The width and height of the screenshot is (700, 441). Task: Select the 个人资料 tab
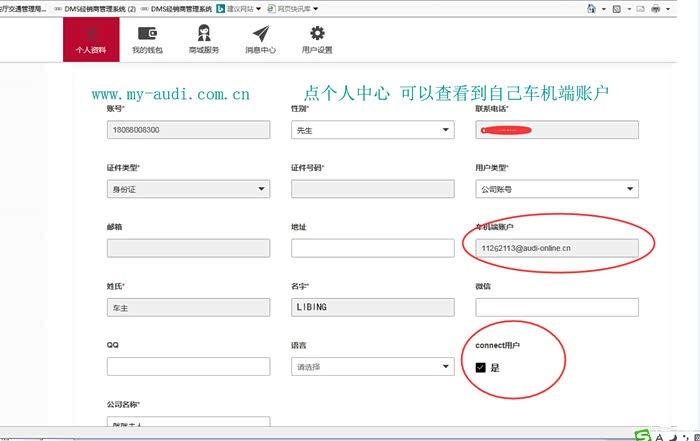tap(90, 39)
